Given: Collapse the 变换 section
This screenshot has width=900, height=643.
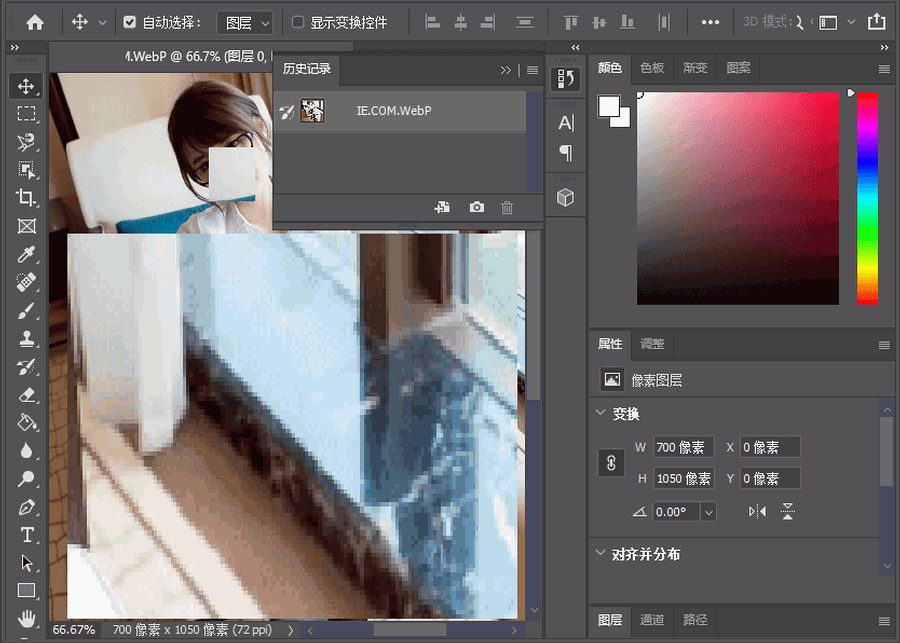Looking at the screenshot, I should 601,413.
